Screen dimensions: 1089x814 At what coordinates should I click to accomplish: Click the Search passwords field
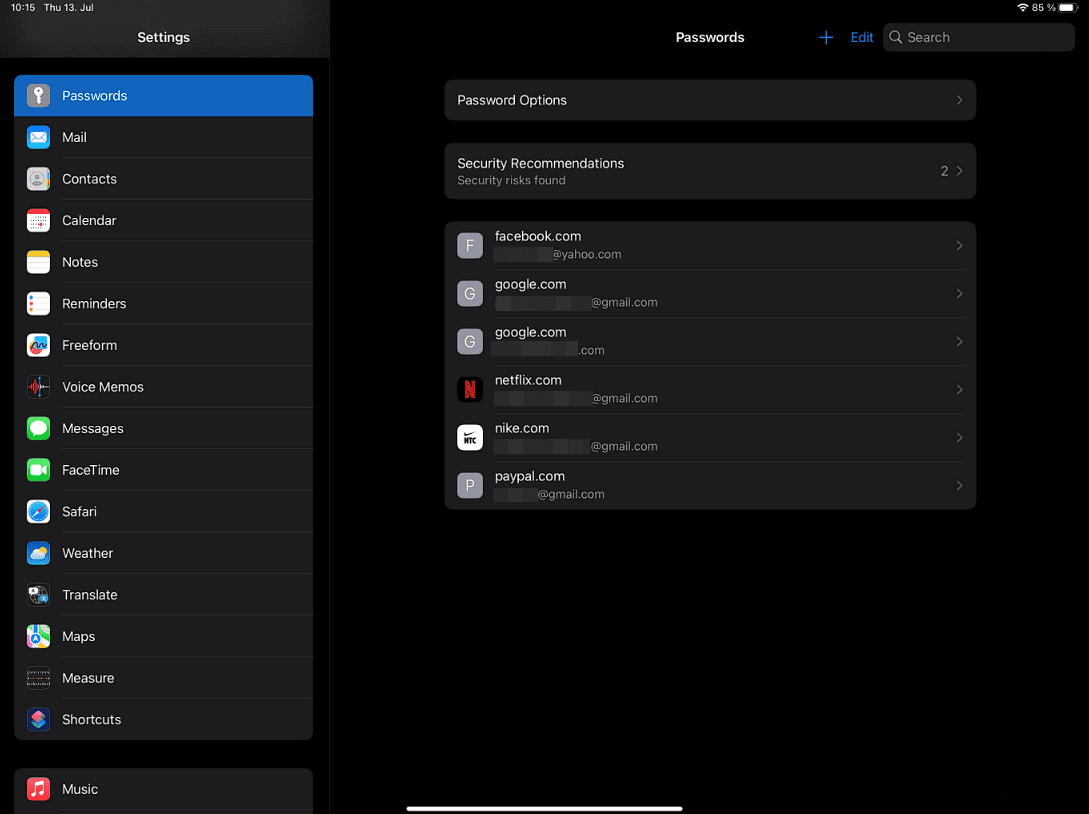point(979,38)
